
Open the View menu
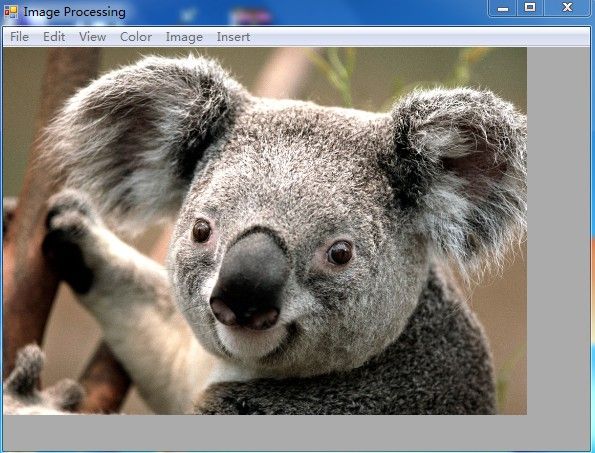(93, 37)
